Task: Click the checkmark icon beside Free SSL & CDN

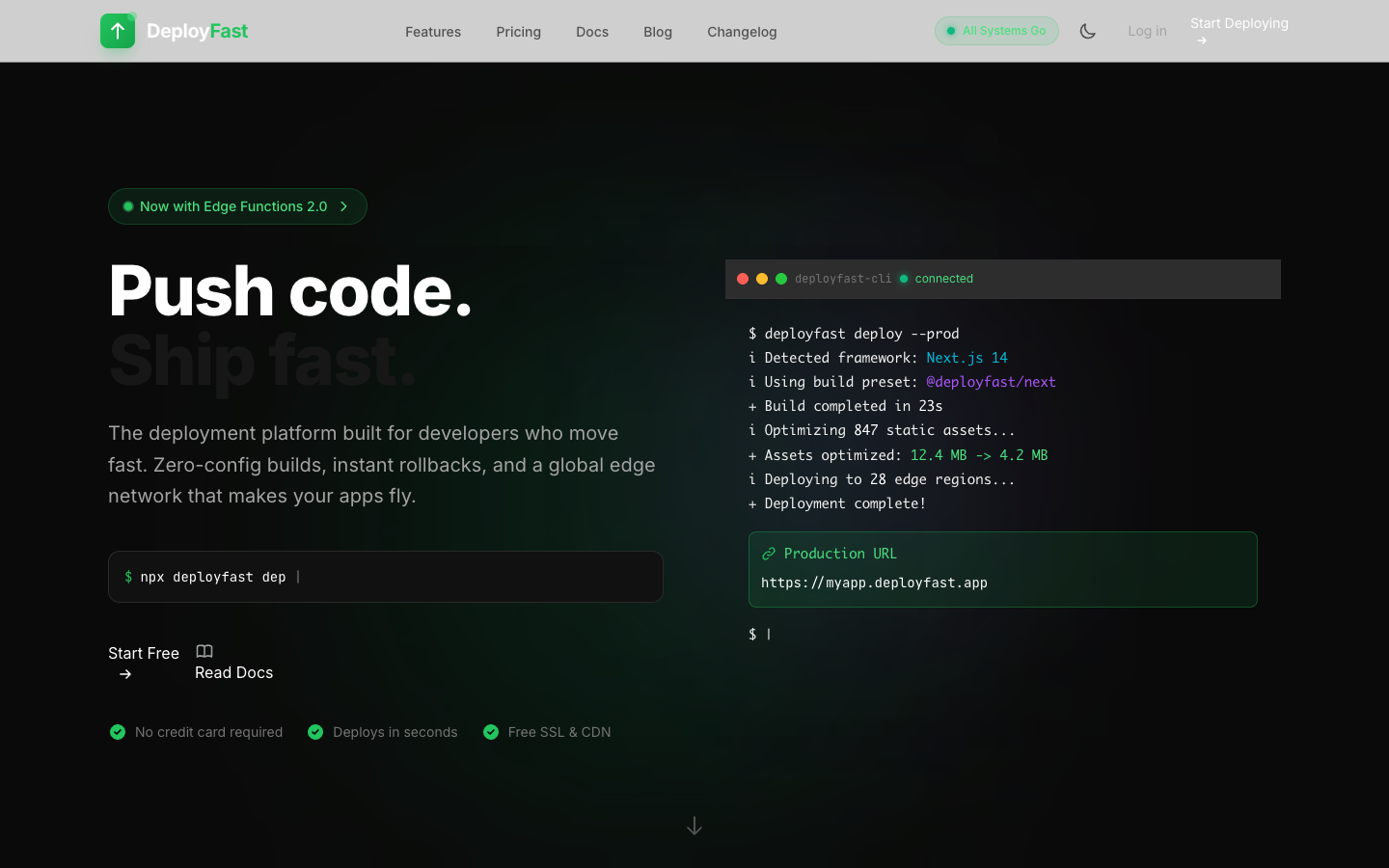Action: tap(491, 732)
